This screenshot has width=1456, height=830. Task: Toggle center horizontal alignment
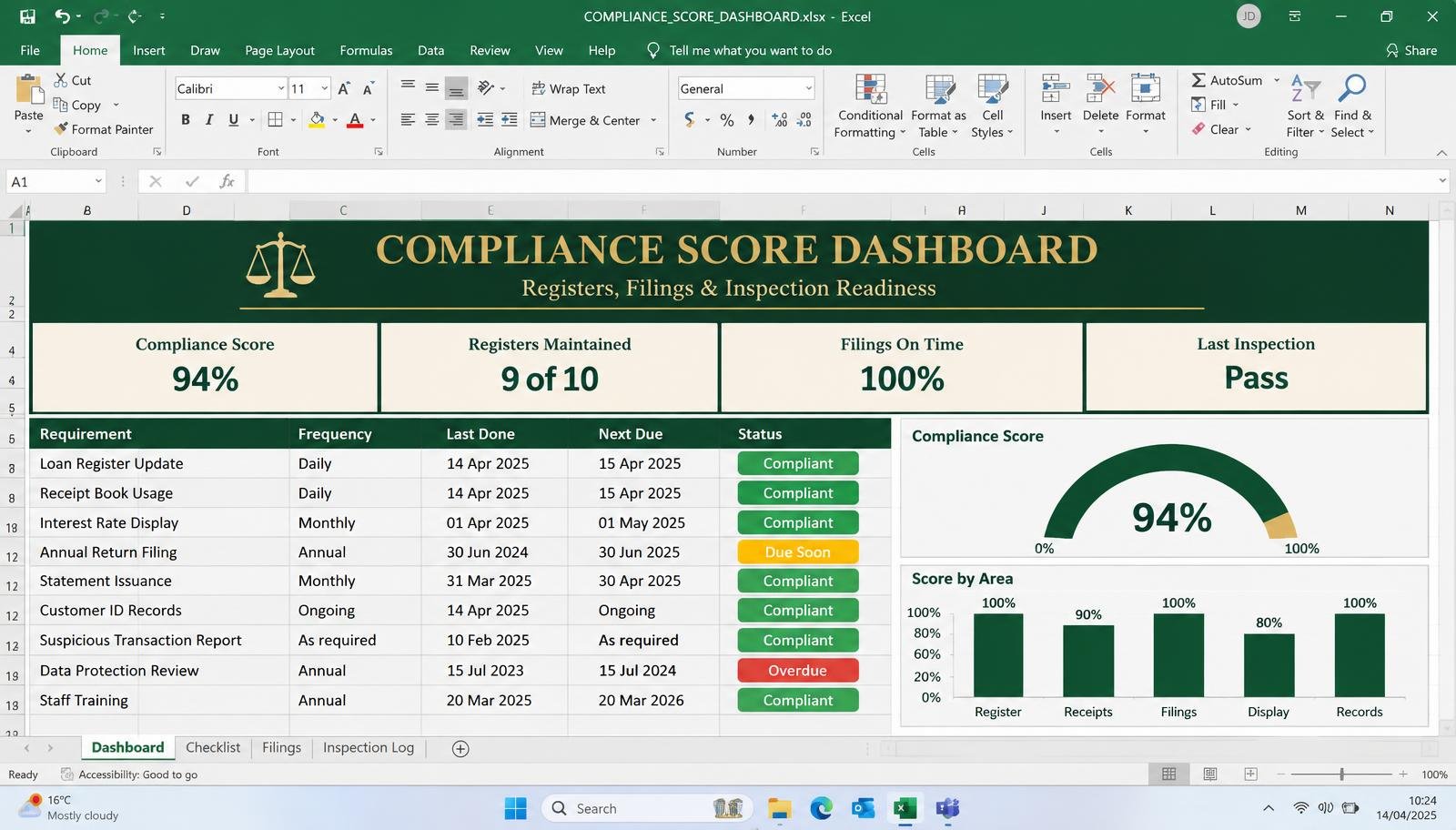coord(432,119)
